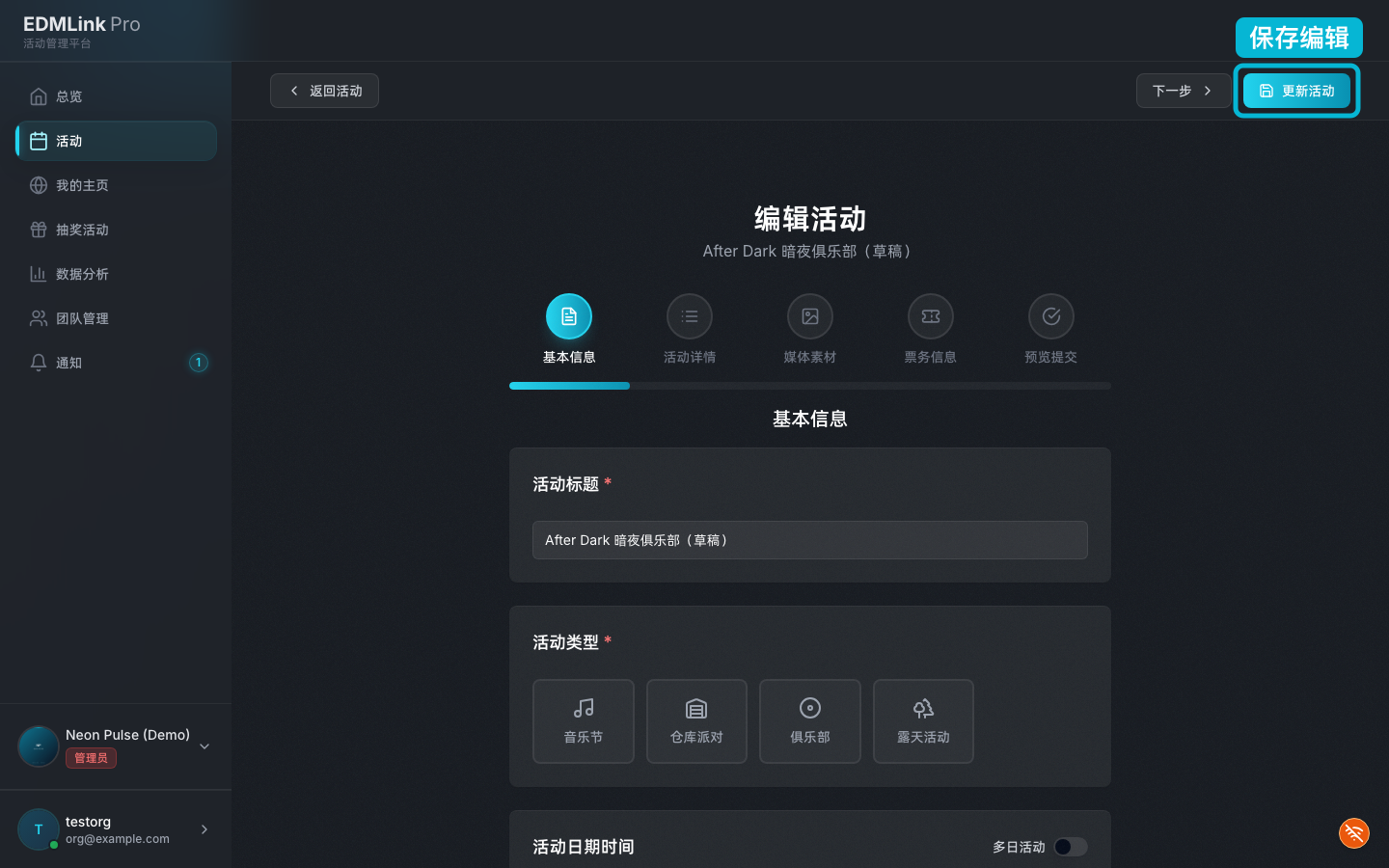
Task: Click the 数据分析 chart icon
Action: pos(39,274)
